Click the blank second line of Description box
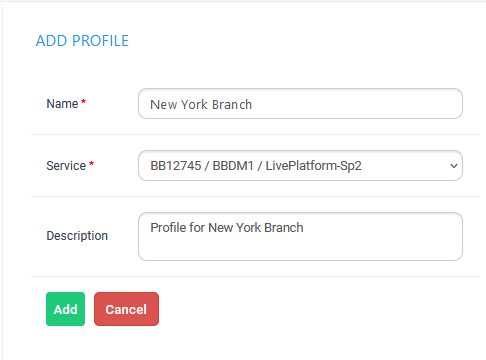The height and width of the screenshot is (360, 486). click(300, 248)
